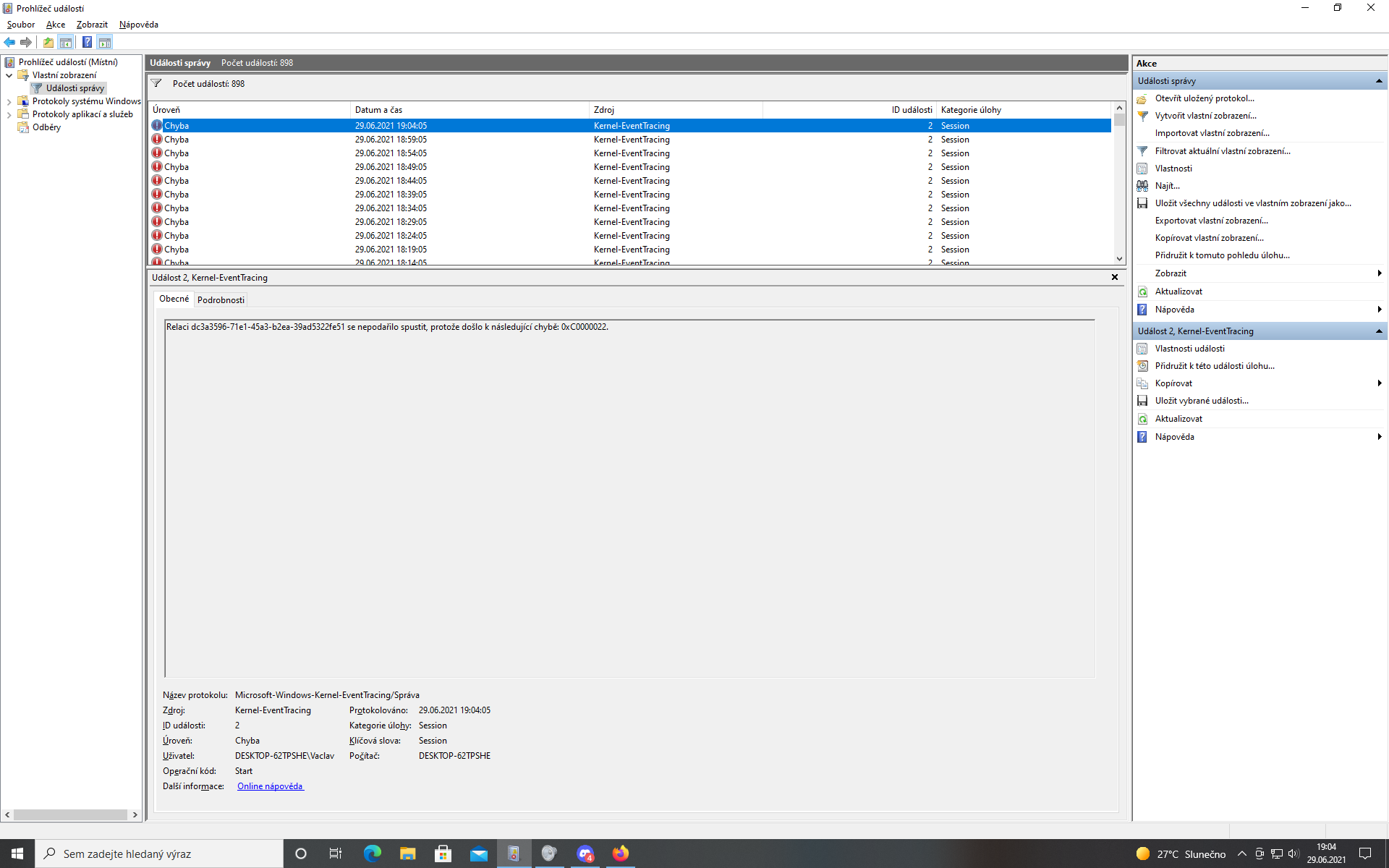This screenshot has width=1389, height=868.
Task: Click Uložit vybrané události floppy icon
Action: (x=1142, y=401)
